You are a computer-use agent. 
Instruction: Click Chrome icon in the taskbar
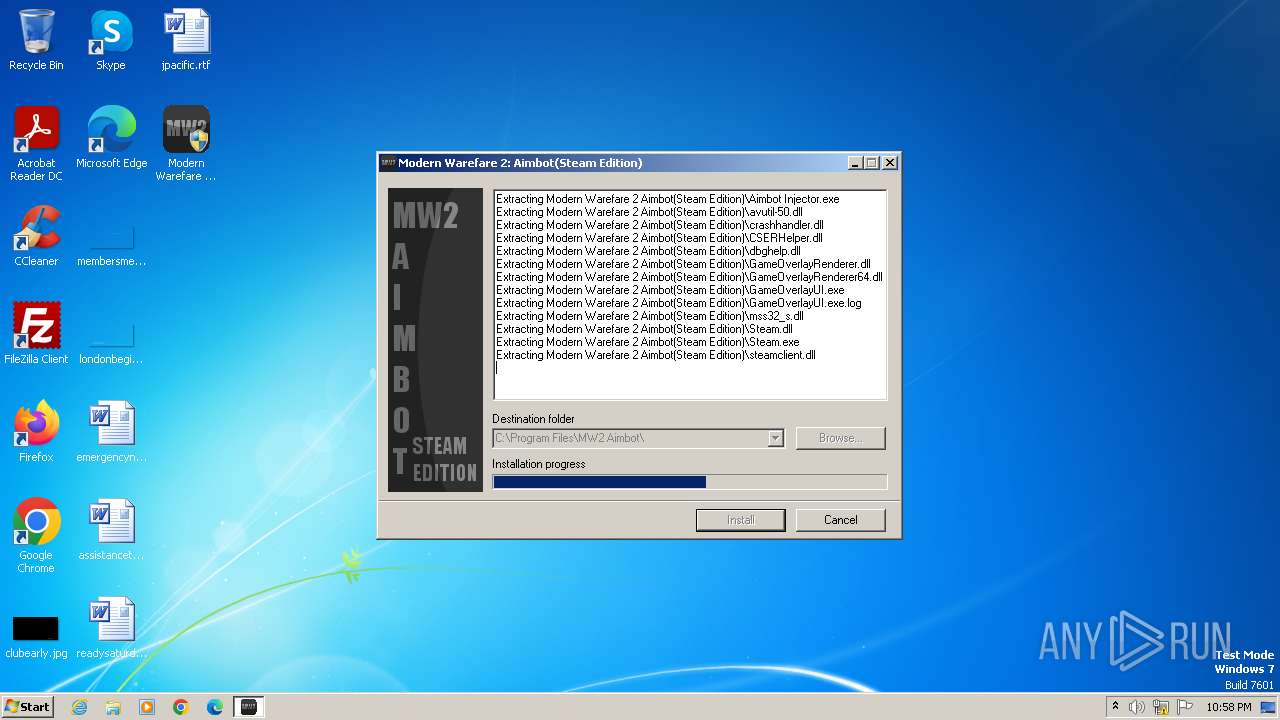[x=181, y=707]
